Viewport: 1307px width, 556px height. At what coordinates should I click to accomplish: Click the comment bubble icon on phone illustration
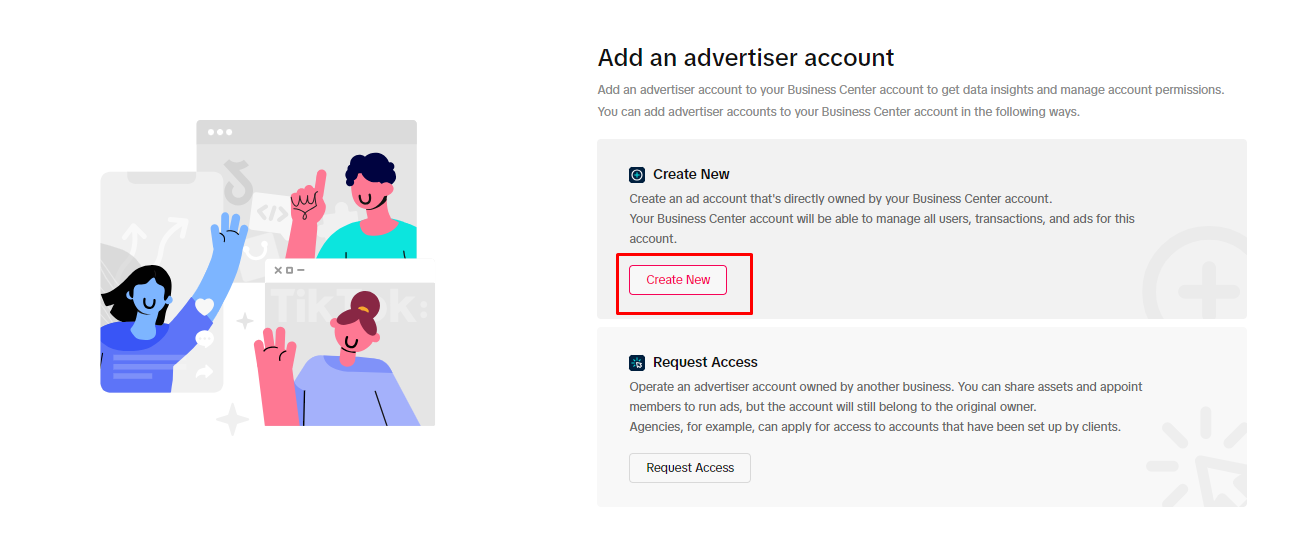coord(205,339)
